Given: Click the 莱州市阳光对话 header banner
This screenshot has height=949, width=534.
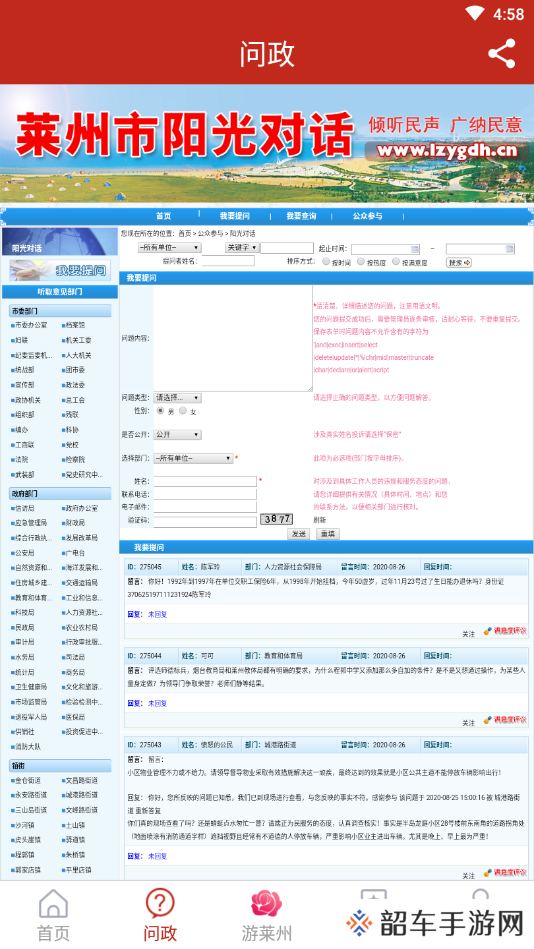Looking at the screenshot, I should (x=267, y=143).
